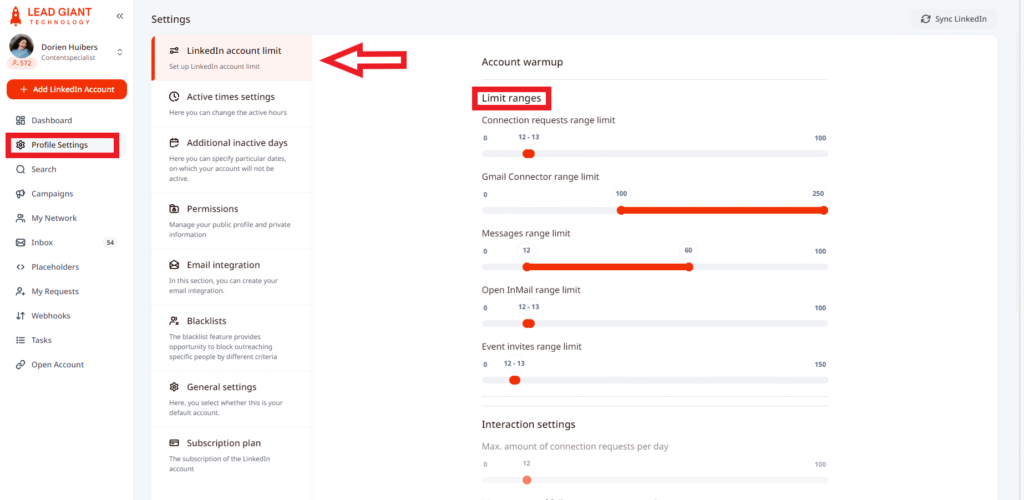The image size is (1024, 500).
Task: Click the Campaigns megaphone icon
Action: coord(21,194)
